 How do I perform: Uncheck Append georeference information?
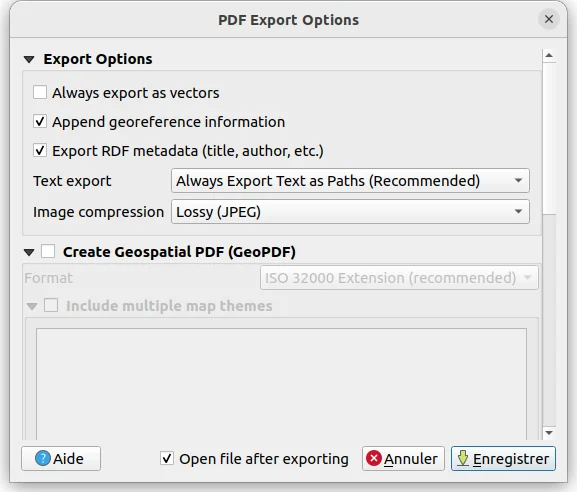click(x=40, y=121)
